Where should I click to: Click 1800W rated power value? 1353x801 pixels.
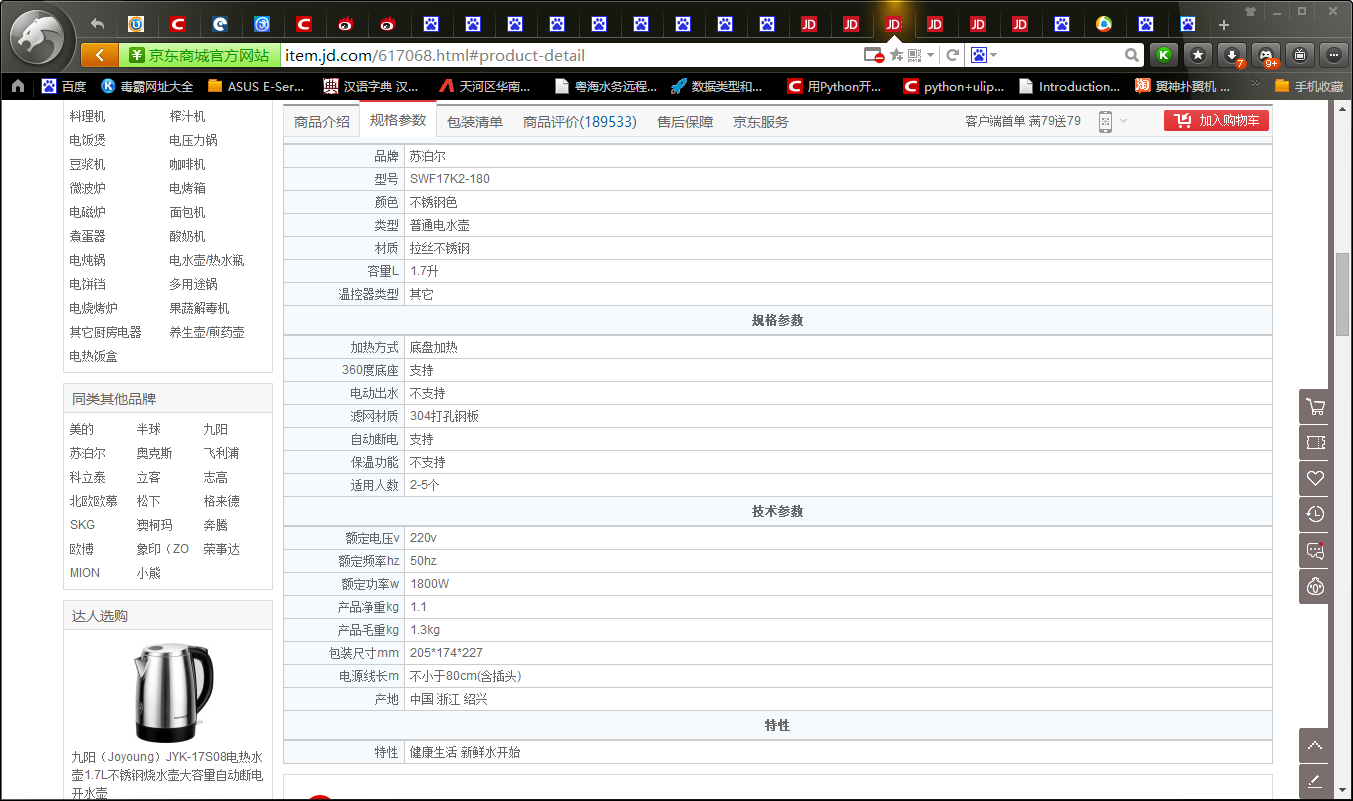tap(430, 584)
